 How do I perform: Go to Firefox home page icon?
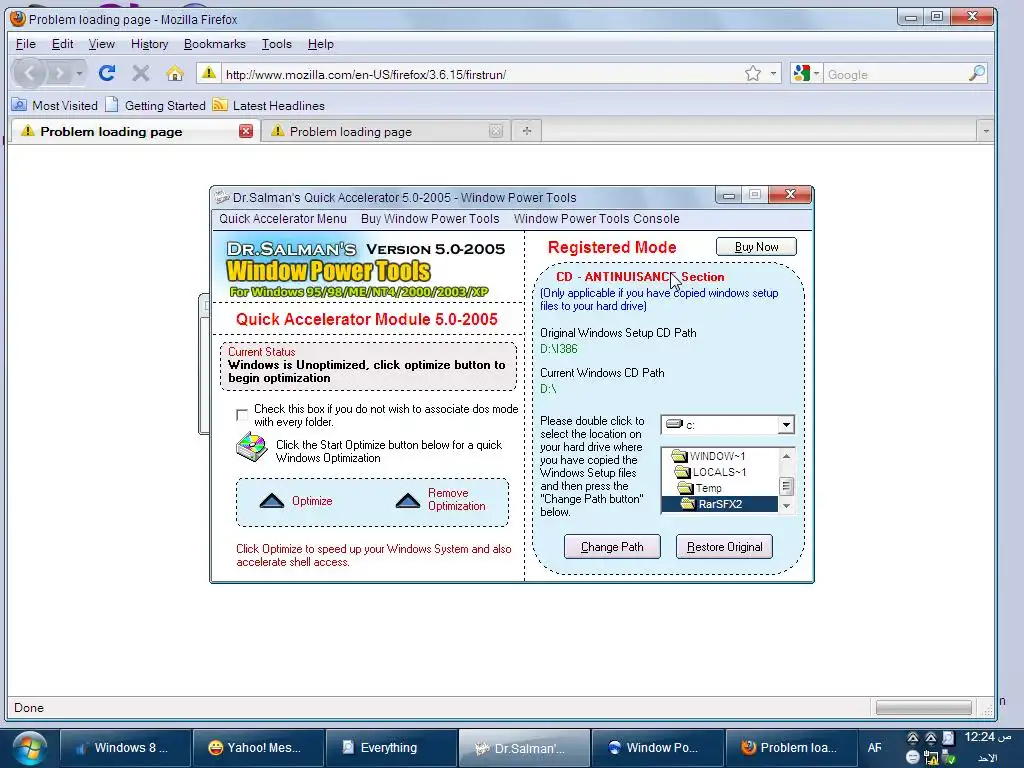pyautogui.click(x=174, y=73)
